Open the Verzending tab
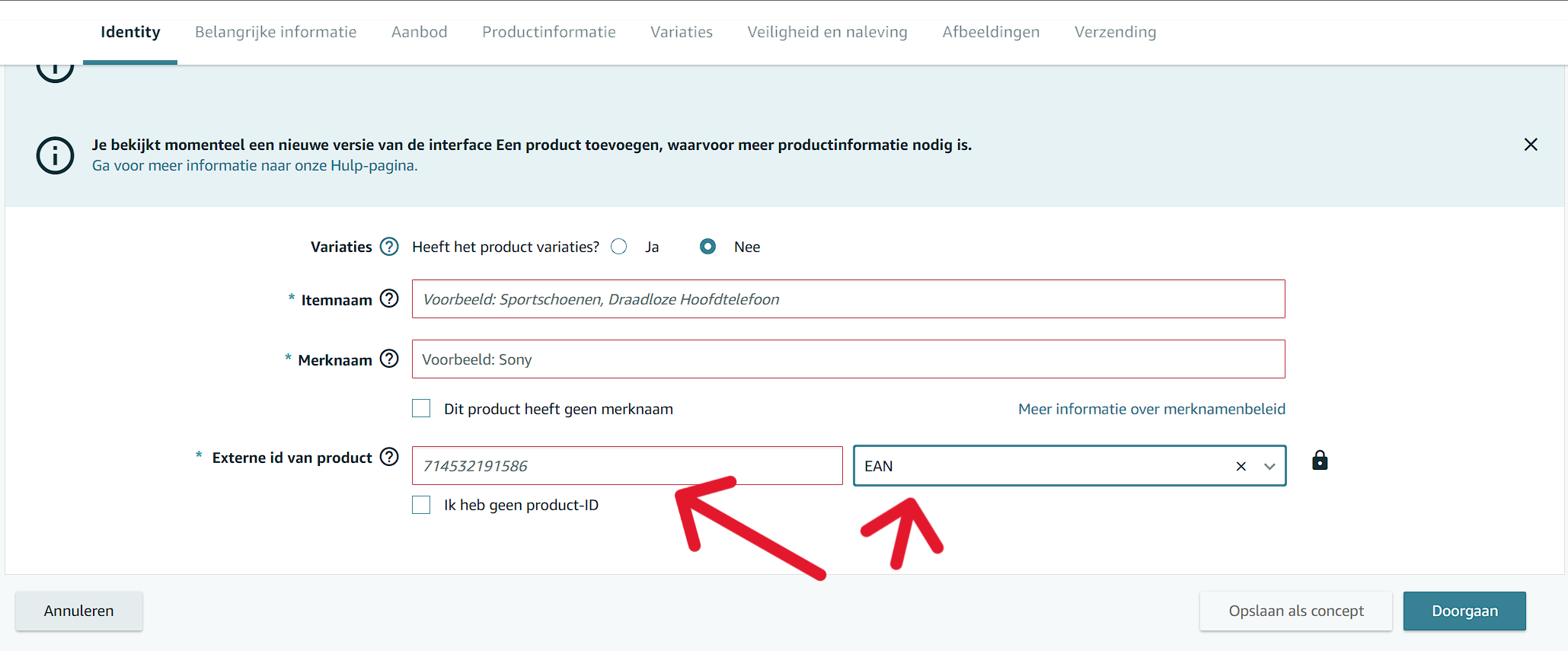Screen dimensions: 1568x651 1115,32
